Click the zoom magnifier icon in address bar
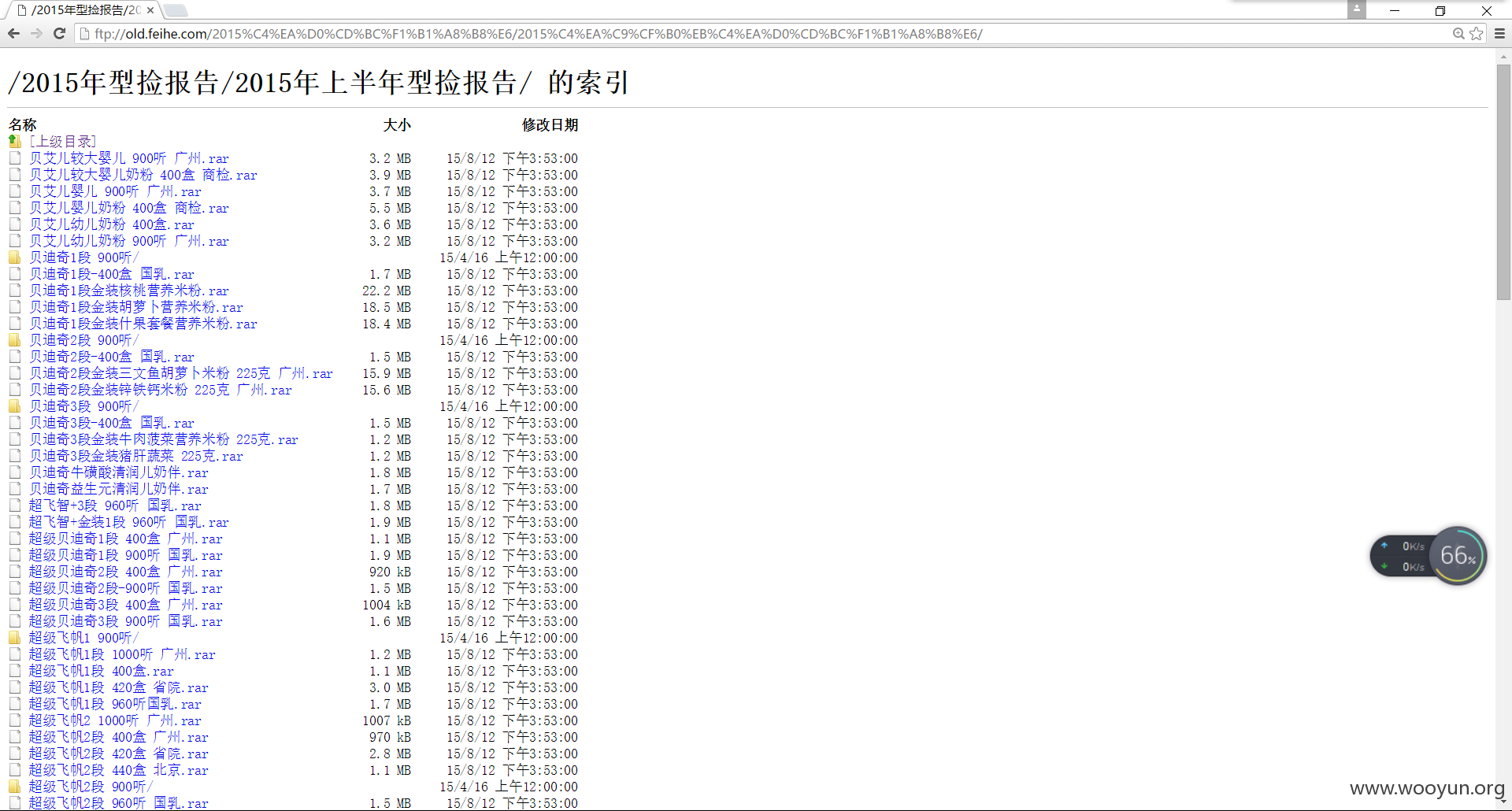This screenshot has width=1512, height=811. pos(1458,34)
